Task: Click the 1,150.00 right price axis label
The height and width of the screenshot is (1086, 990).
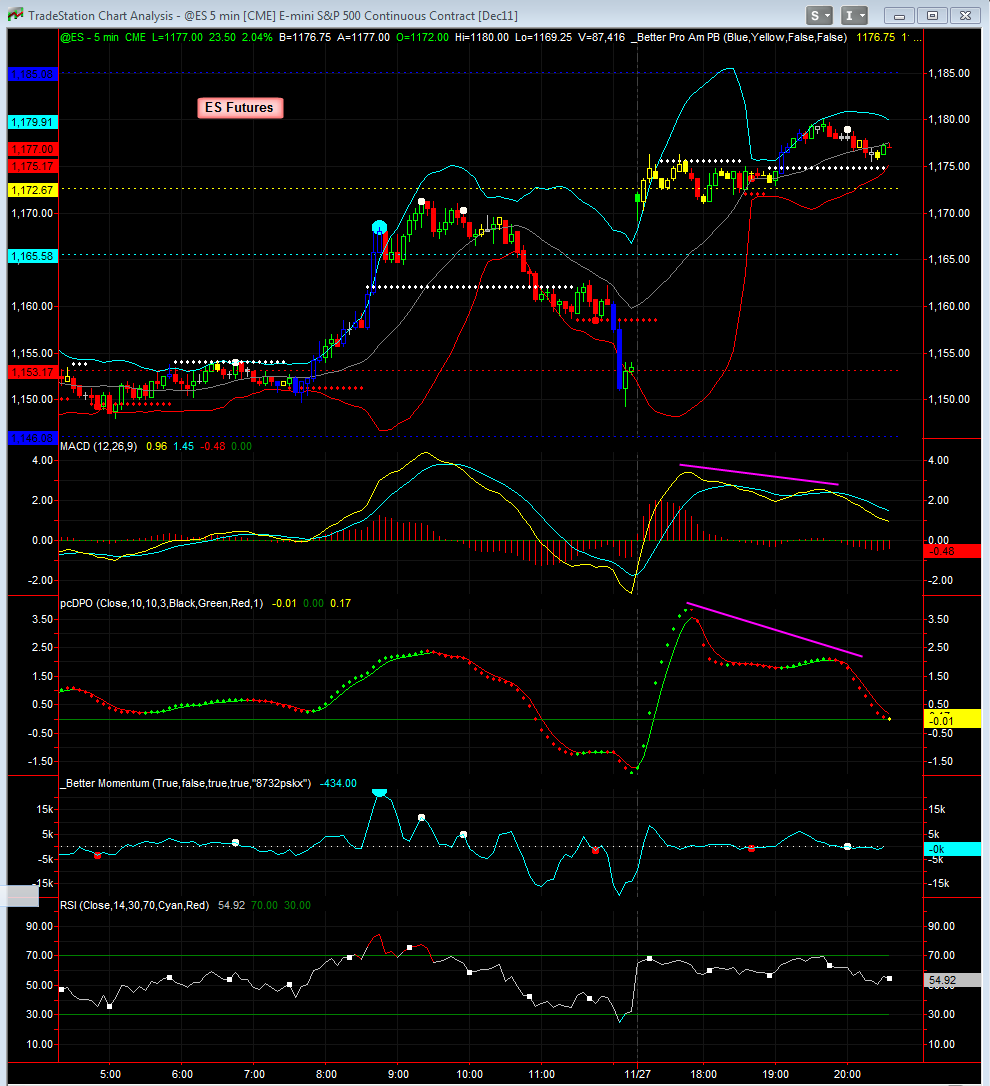Action: [x=949, y=400]
